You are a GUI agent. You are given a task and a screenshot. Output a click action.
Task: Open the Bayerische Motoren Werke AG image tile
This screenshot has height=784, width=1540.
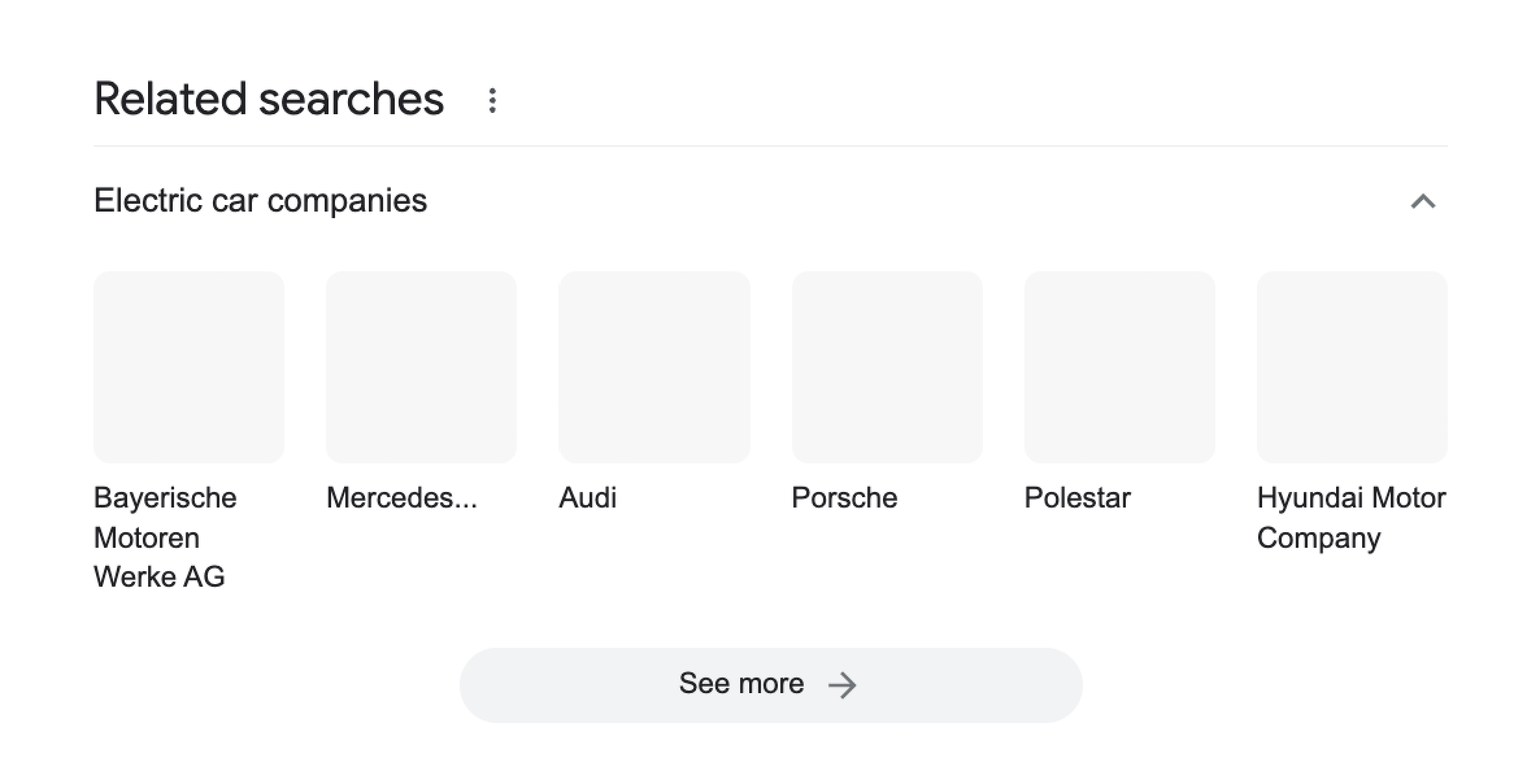pyautogui.click(x=189, y=367)
